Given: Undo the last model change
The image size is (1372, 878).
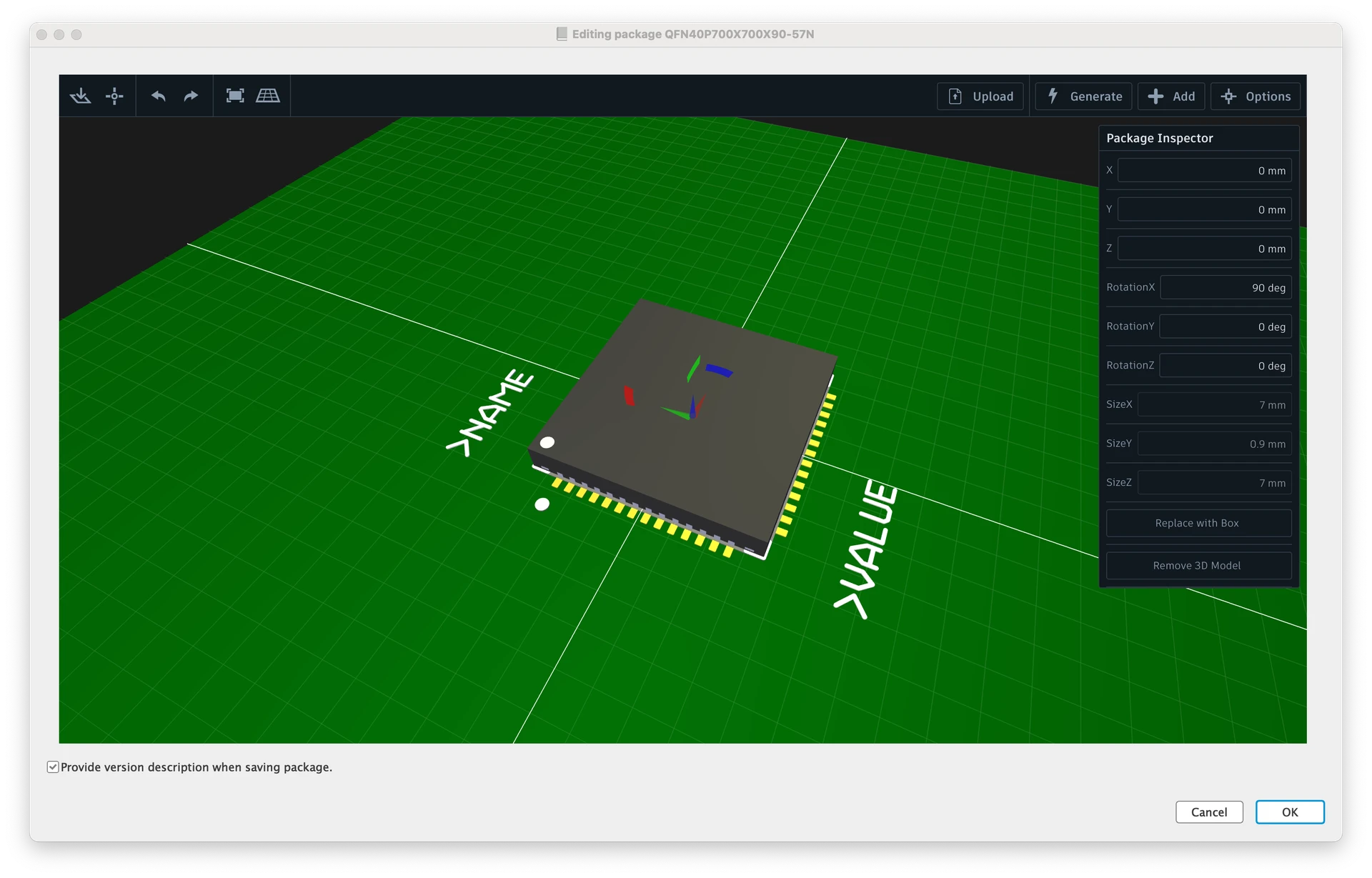Looking at the screenshot, I should [159, 96].
